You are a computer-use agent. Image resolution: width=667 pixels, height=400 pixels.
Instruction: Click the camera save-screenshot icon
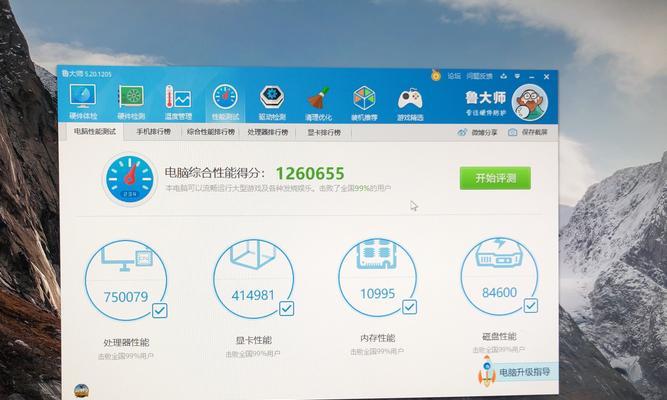coord(513,132)
